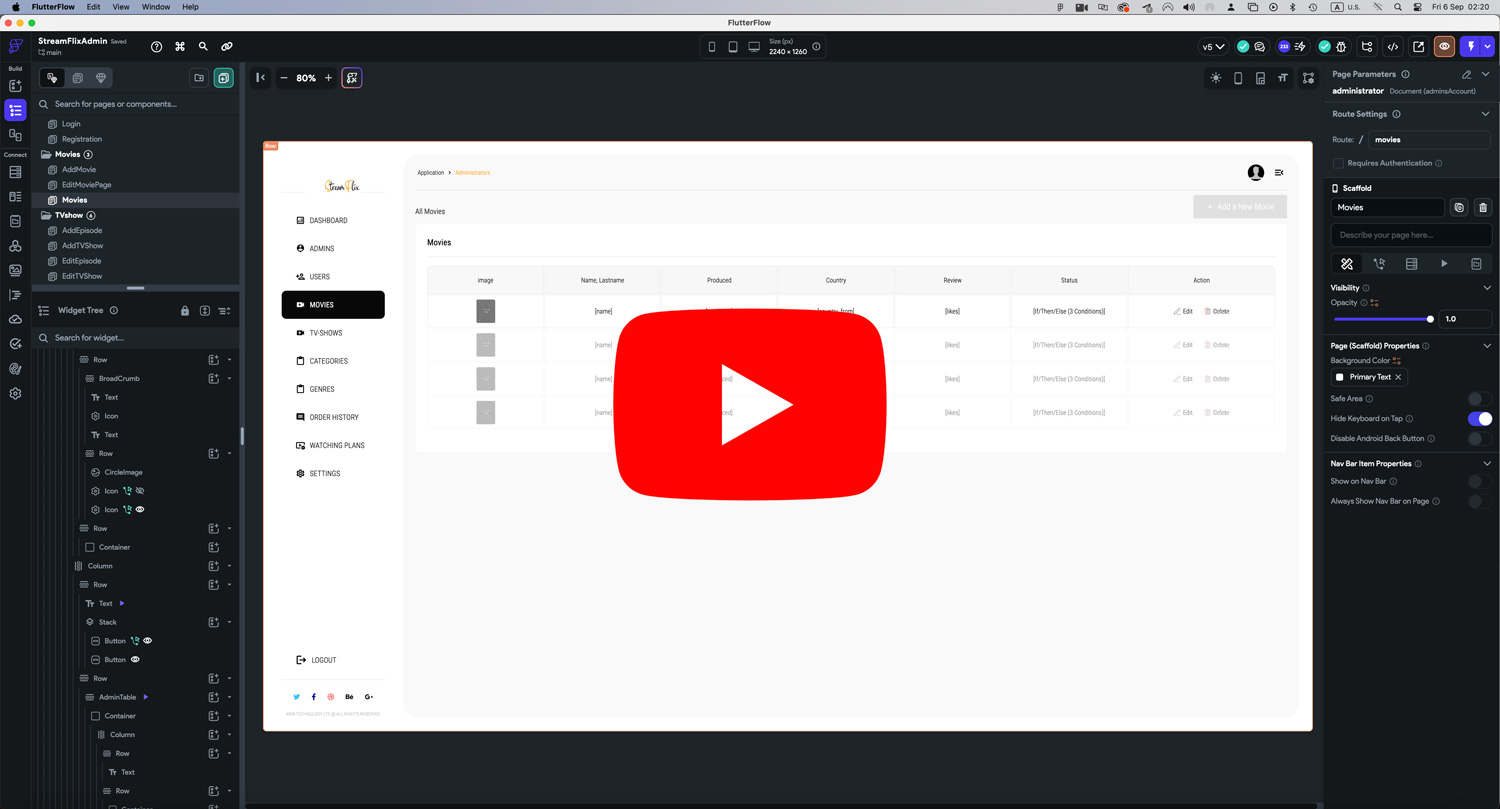Image resolution: width=1500 pixels, height=809 pixels.
Task: Select the desktop device size icon
Action: (754, 47)
